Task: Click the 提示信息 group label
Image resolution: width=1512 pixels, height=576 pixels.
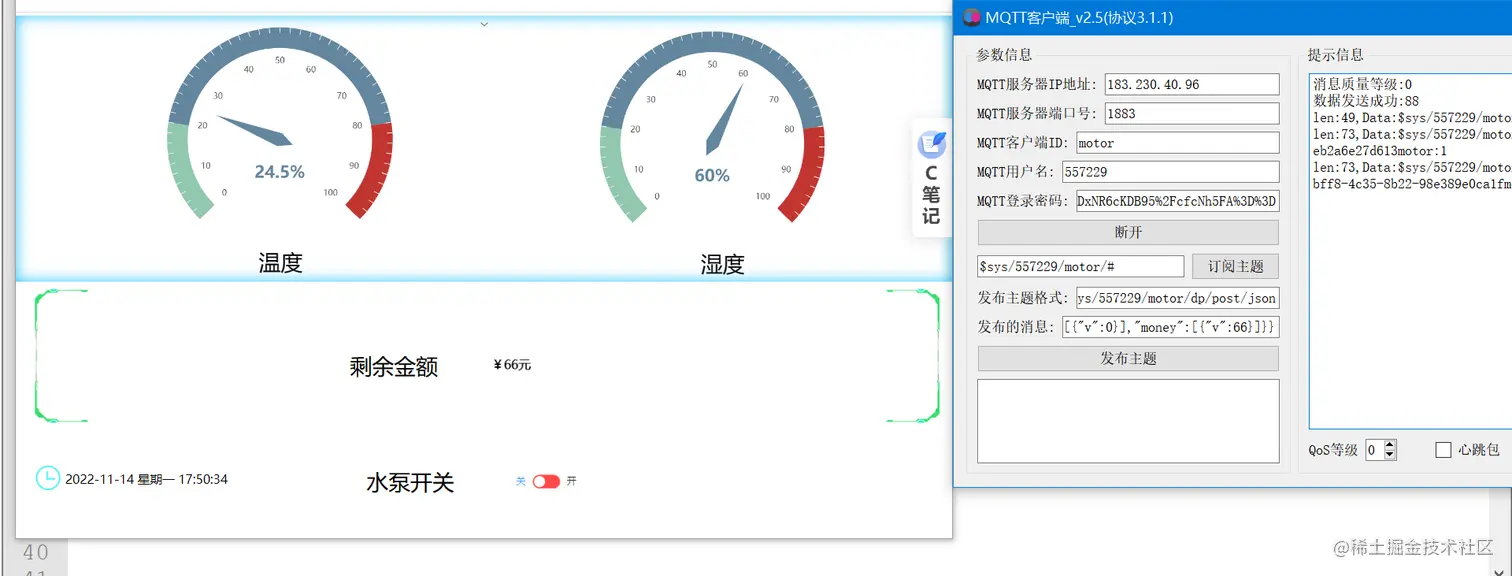Action: (1336, 54)
